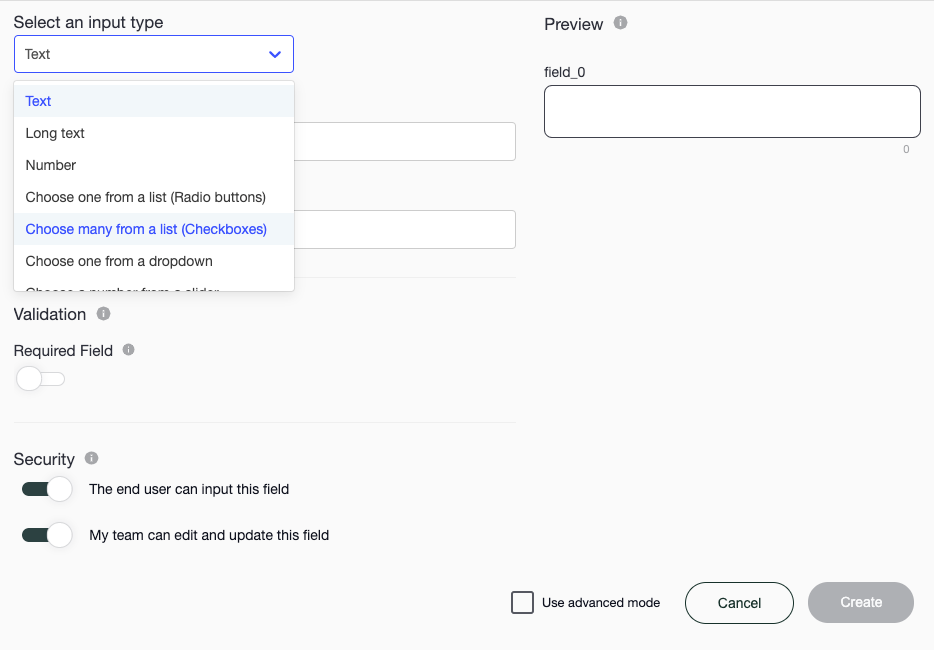
Task: Pick Choose one from a list (Radio buttons)
Action: [x=154, y=197]
